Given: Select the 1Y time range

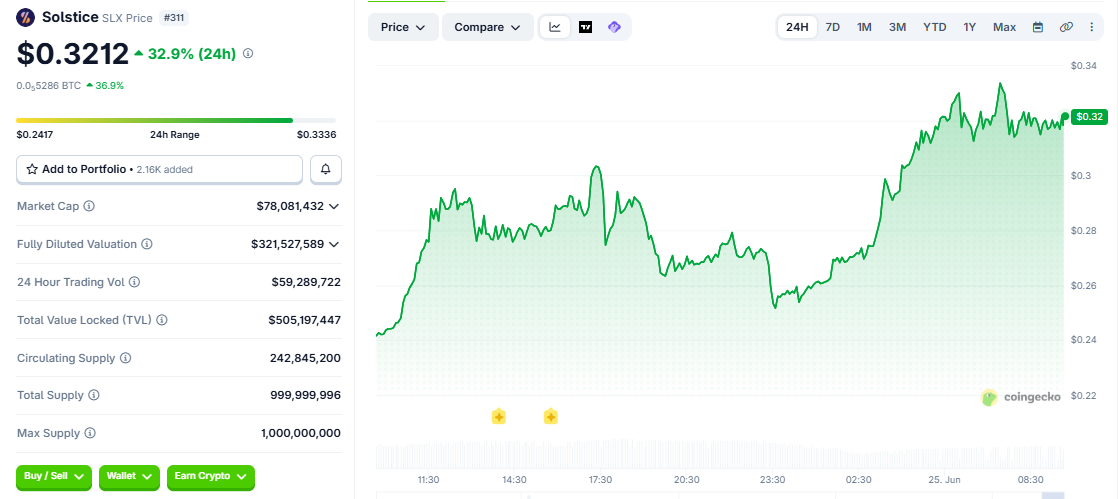Looking at the screenshot, I should pyautogui.click(x=970, y=27).
